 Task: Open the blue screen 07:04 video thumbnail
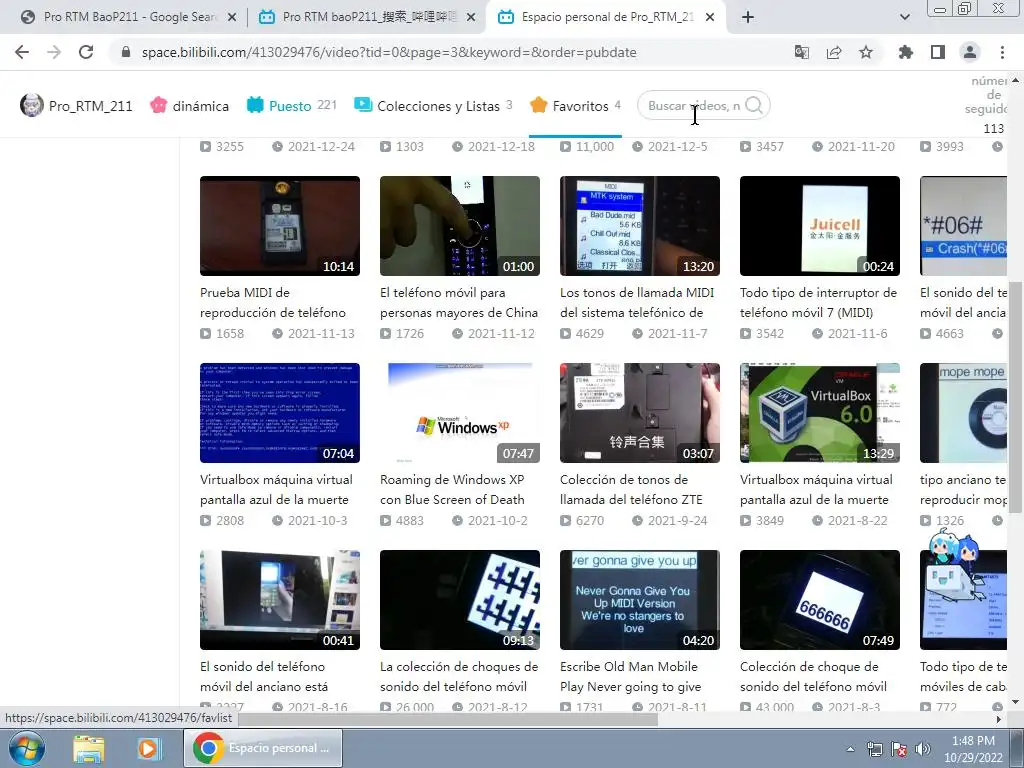[x=280, y=413]
